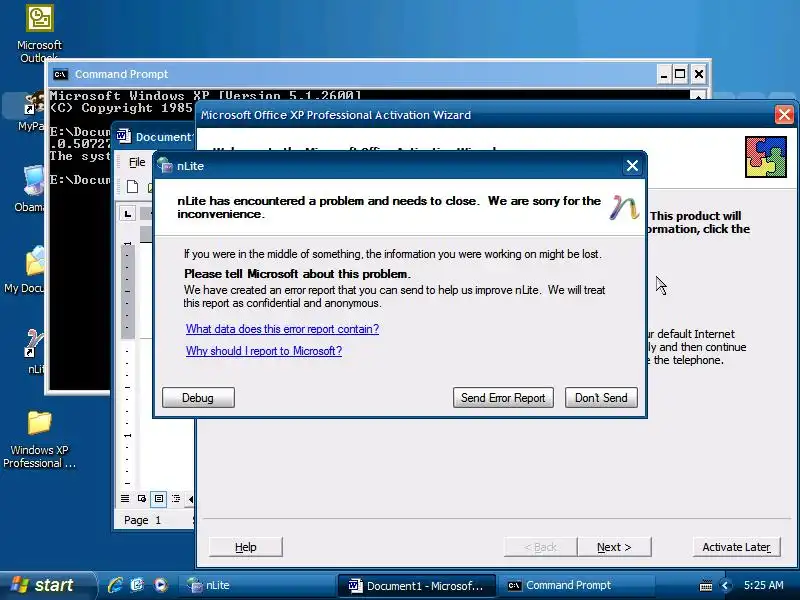
Task: Click the nLite icon in error dialog title bar
Action: pos(165,166)
